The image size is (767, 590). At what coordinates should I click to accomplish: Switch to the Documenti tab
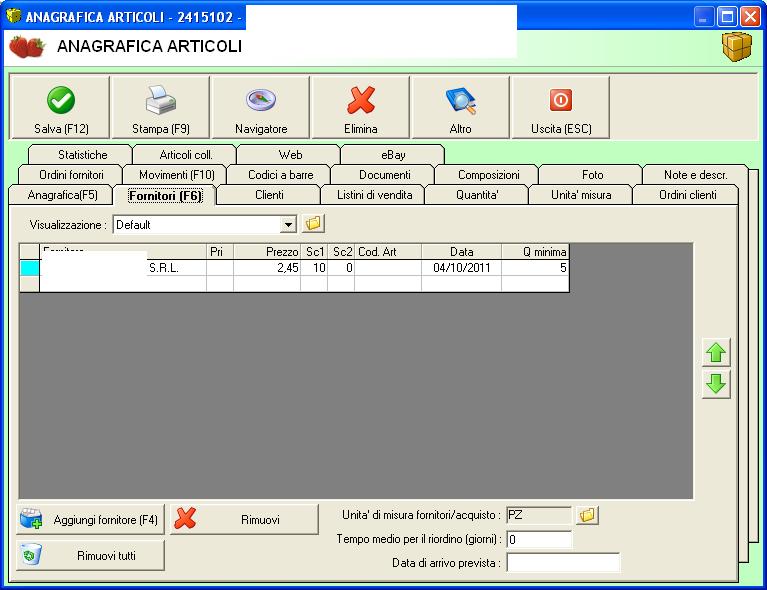(x=384, y=175)
